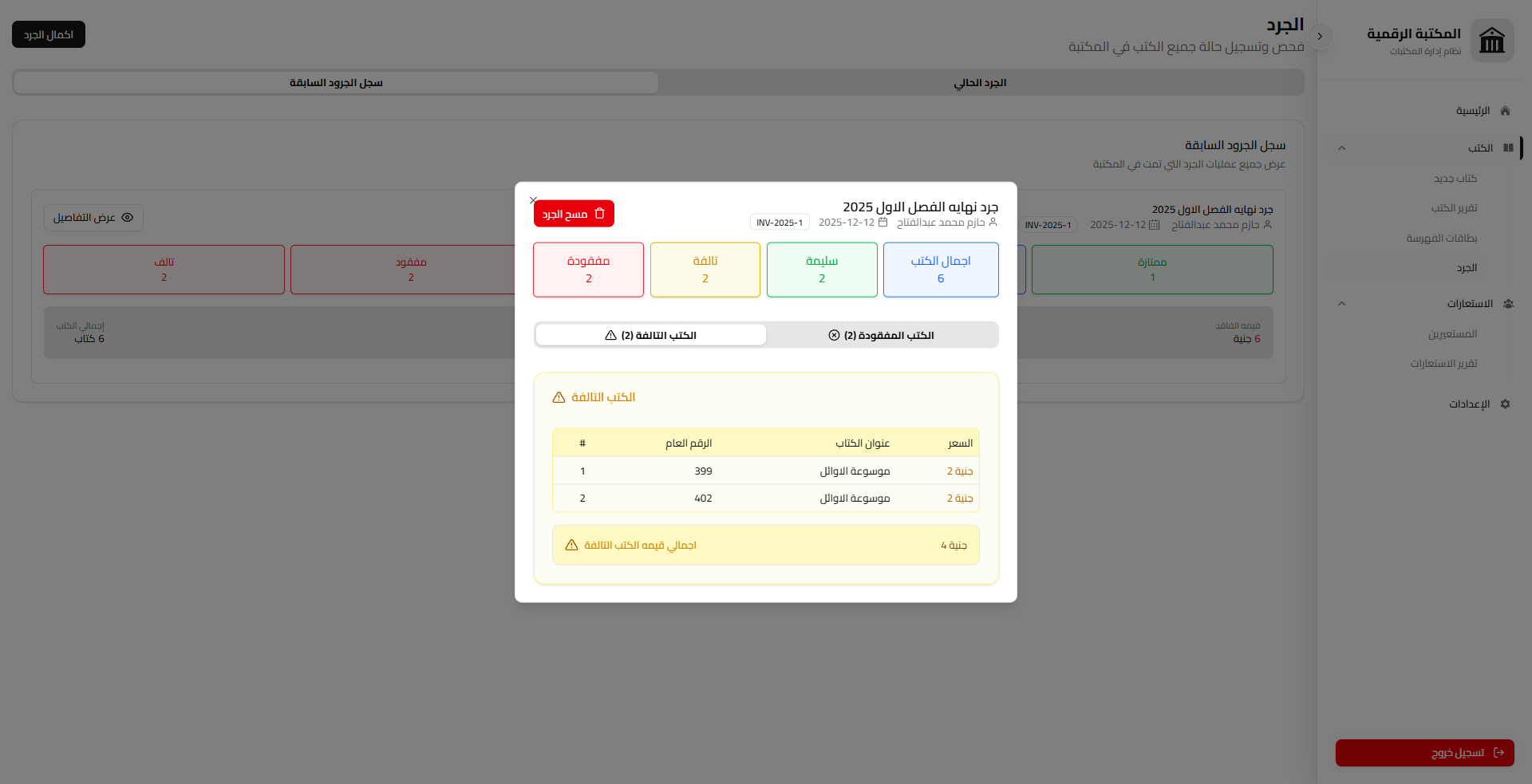Viewport: 1532px width, 784px height.
Task: Click warning triangle icon in الكتب التالفة tab
Action: [610, 335]
